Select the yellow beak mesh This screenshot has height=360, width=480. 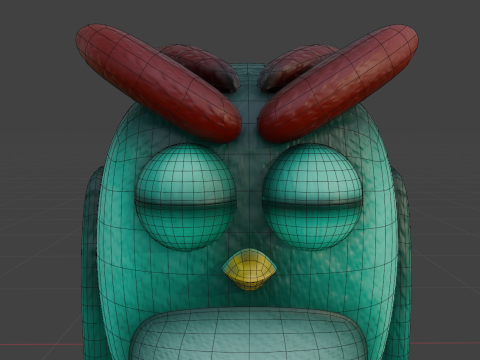coord(250,270)
